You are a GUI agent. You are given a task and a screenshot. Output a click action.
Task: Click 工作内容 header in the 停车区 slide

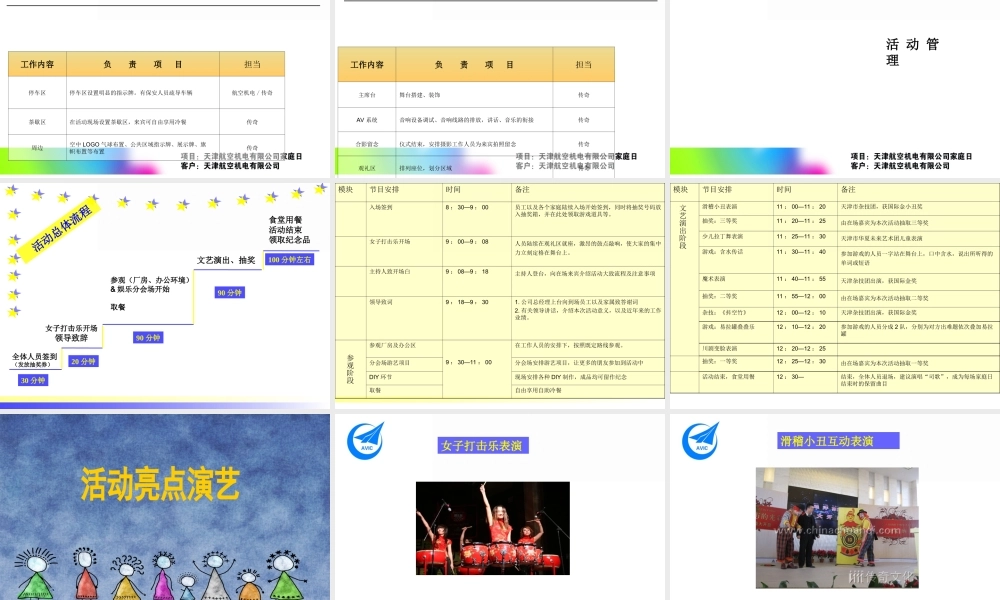point(37,64)
